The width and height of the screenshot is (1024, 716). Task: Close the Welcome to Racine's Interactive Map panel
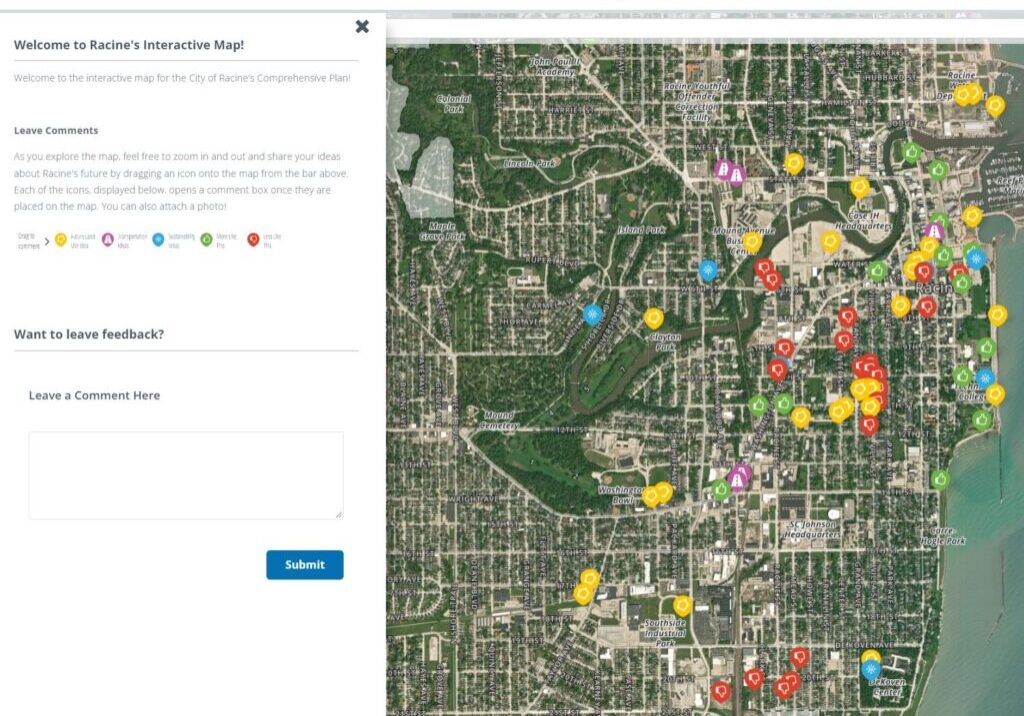click(362, 27)
